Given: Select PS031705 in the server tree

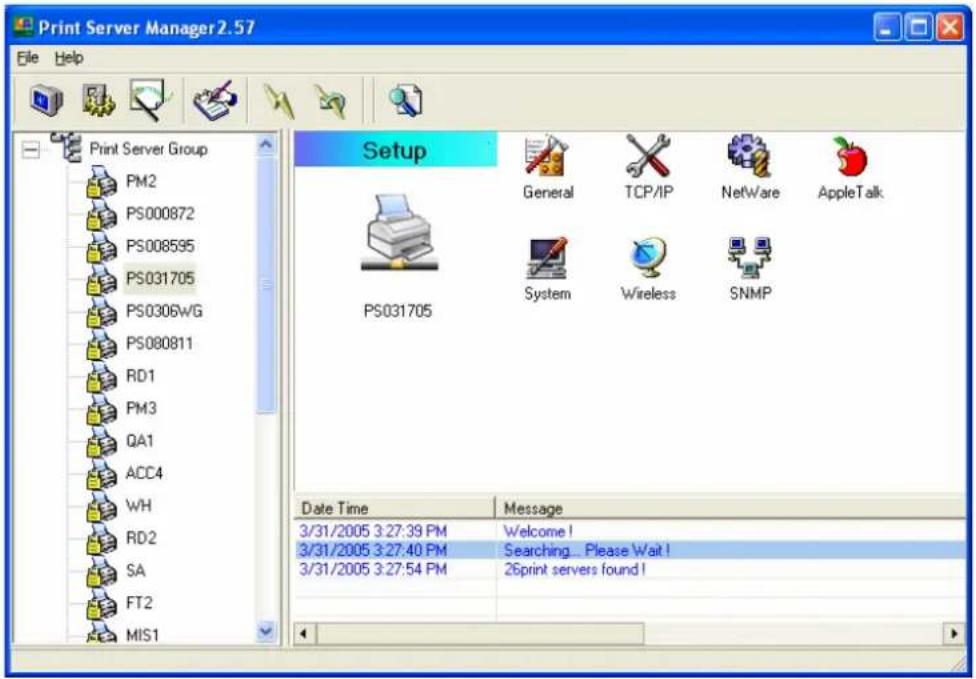Looking at the screenshot, I should [x=160, y=278].
